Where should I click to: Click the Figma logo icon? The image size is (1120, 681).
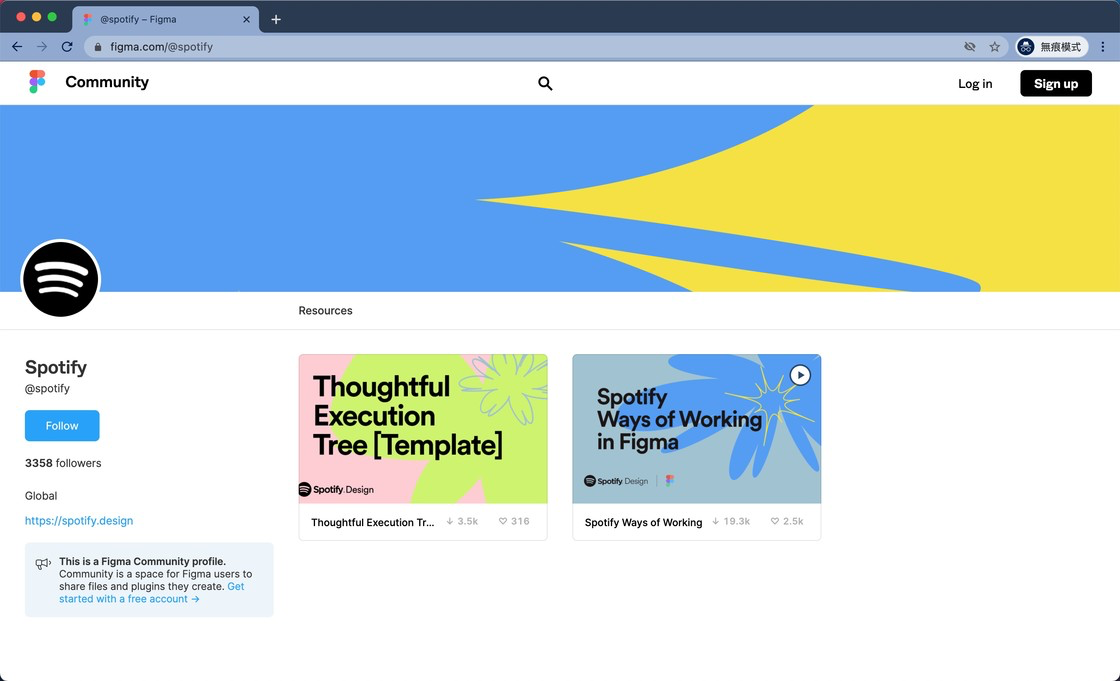[37, 82]
